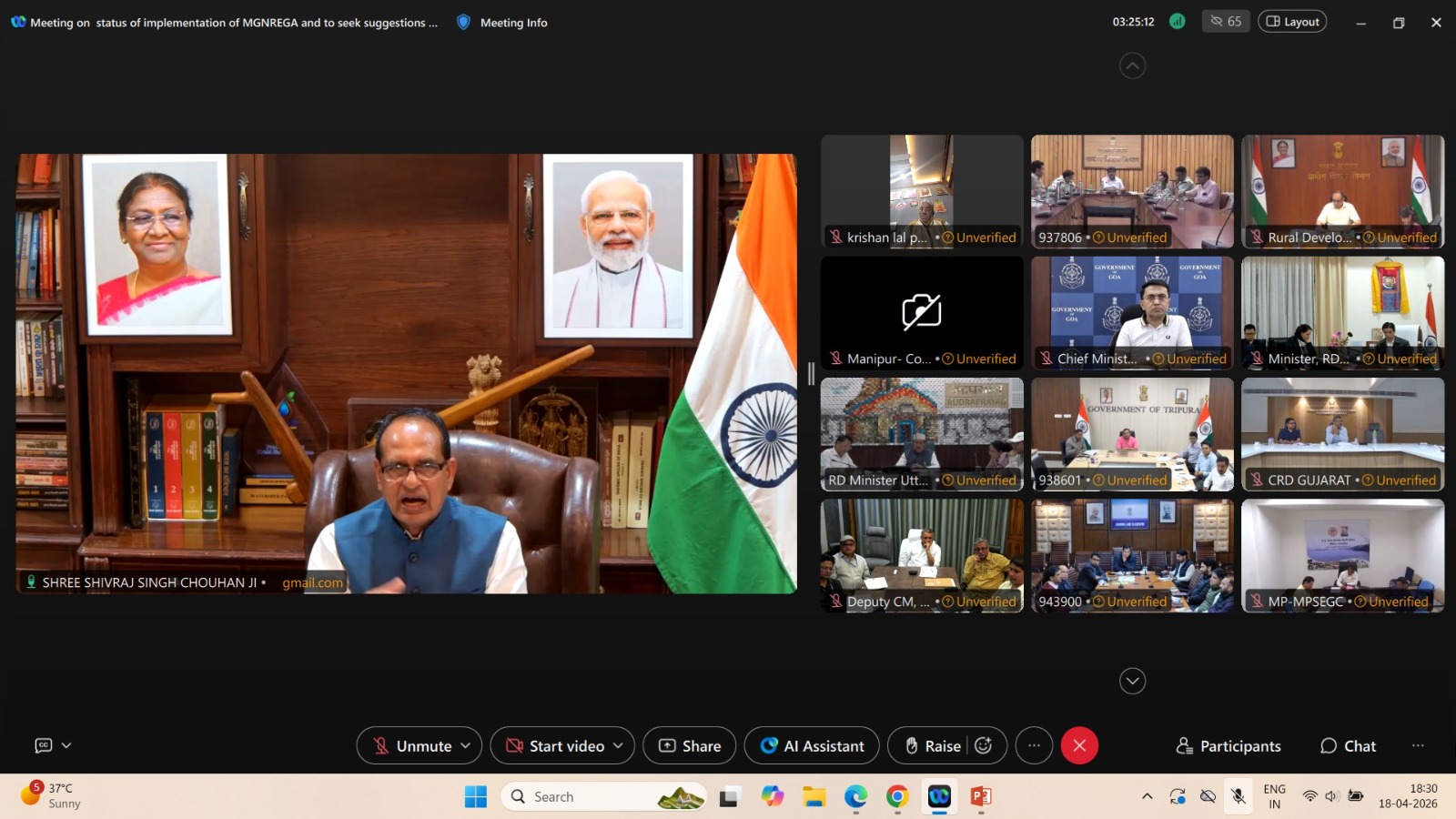This screenshot has width=1456, height=819.
Task: Click the green audio quality indicator
Action: tap(1177, 21)
